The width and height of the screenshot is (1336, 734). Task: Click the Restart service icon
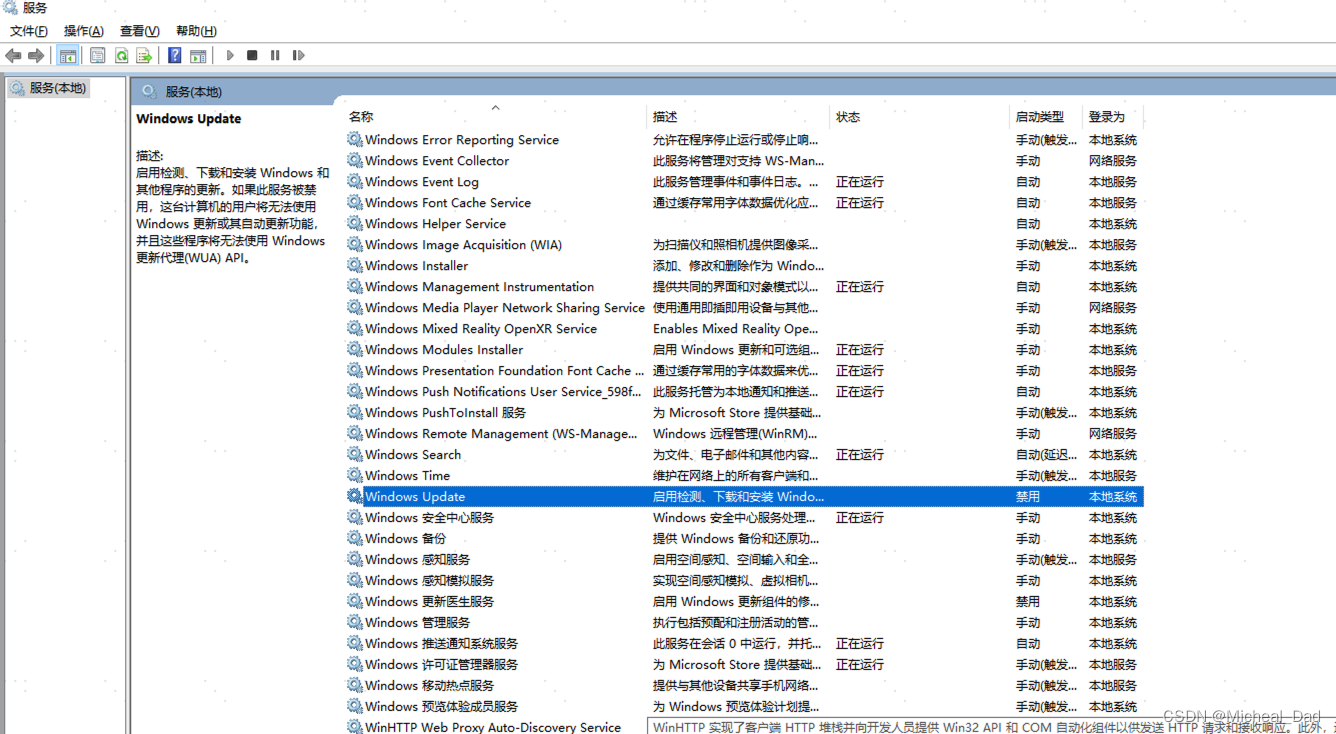pyautogui.click(x=298, y=56)
